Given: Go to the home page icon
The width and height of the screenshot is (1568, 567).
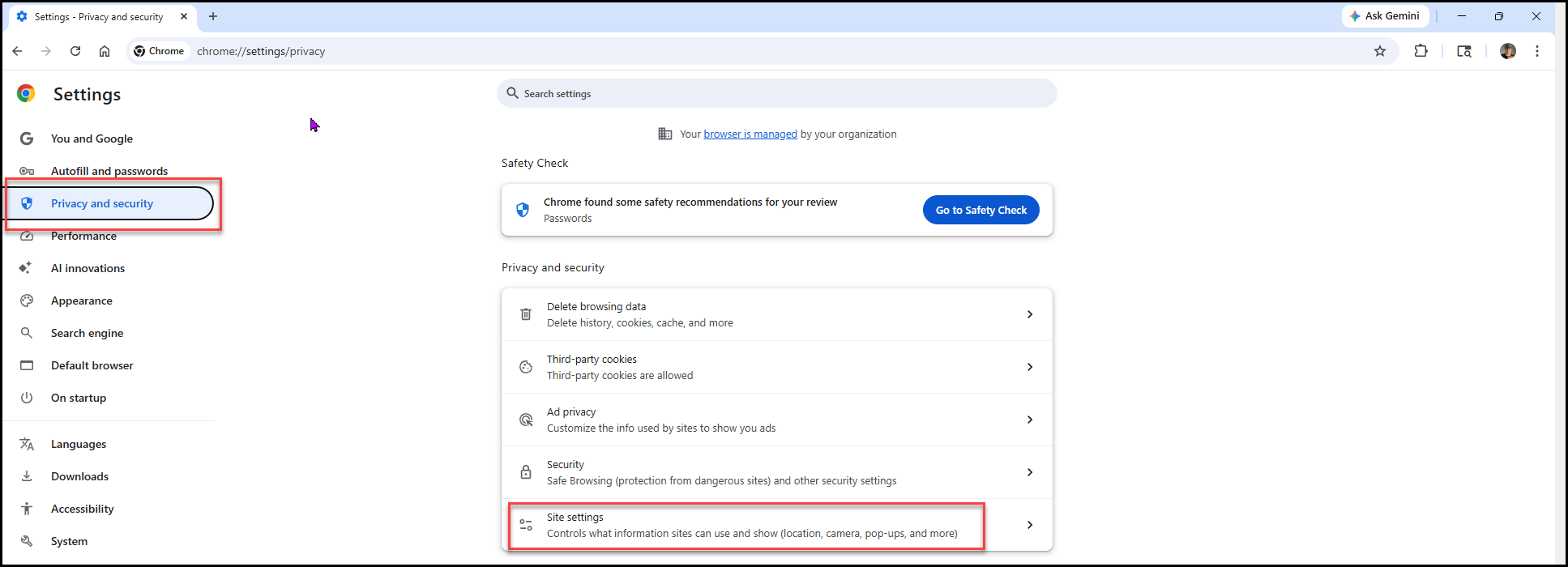Looking at the screenshot, I should (105, 51).
